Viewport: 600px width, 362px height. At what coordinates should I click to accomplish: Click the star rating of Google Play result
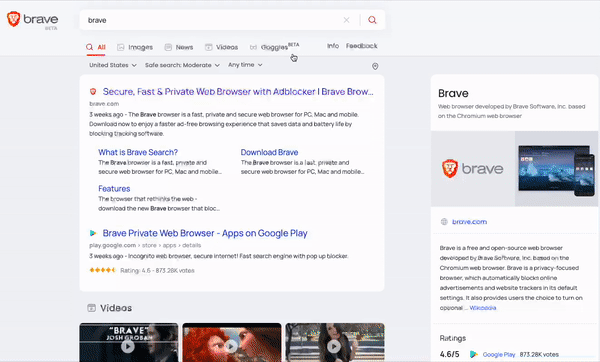point(103,270)
